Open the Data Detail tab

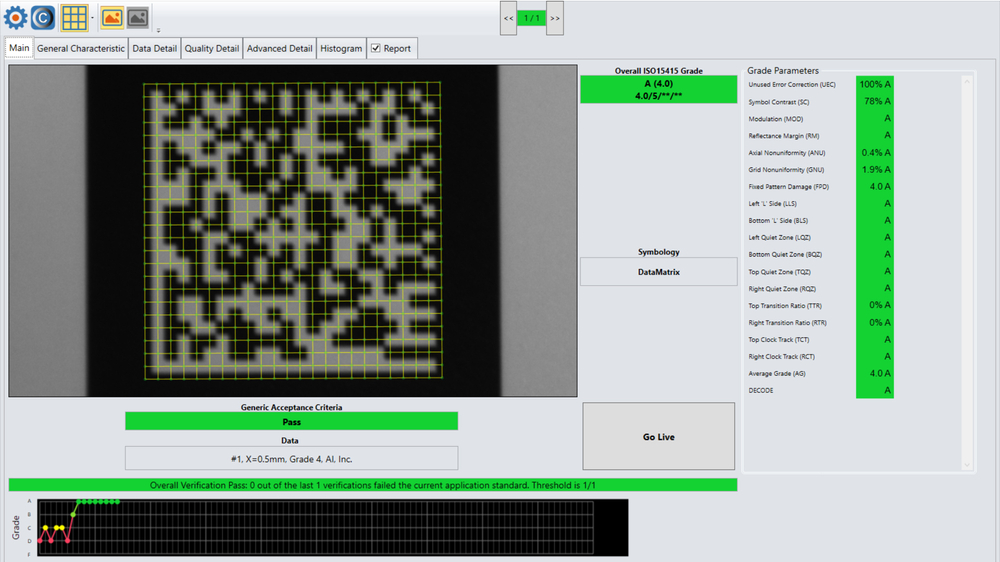pos(154,48)
